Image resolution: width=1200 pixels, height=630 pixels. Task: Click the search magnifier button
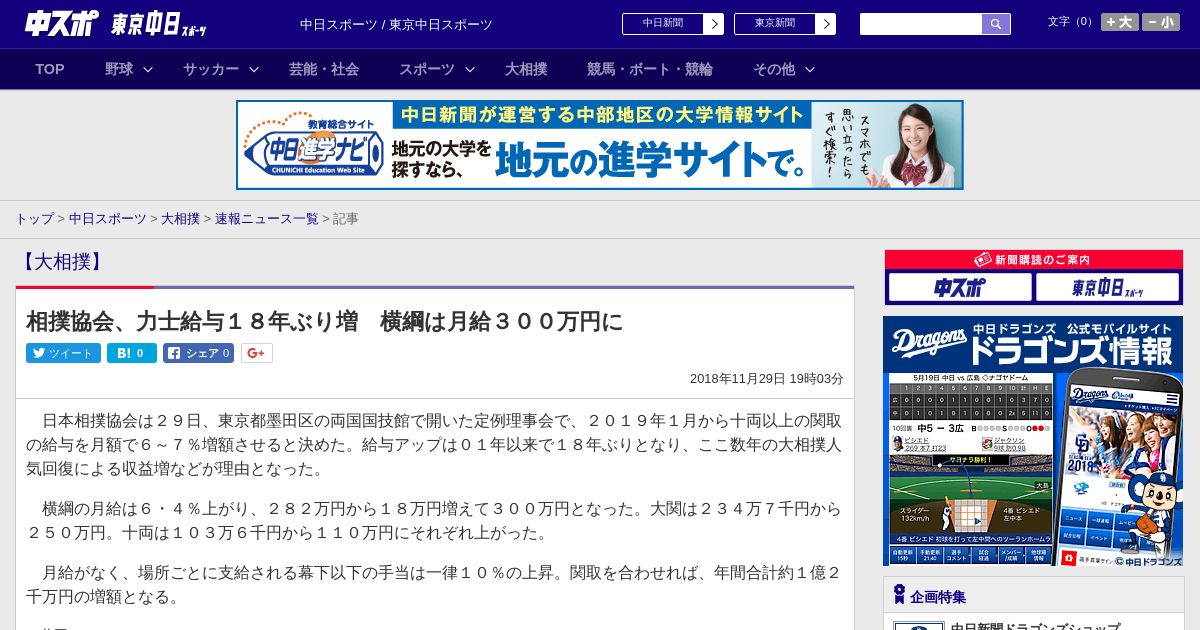point(996,24)
